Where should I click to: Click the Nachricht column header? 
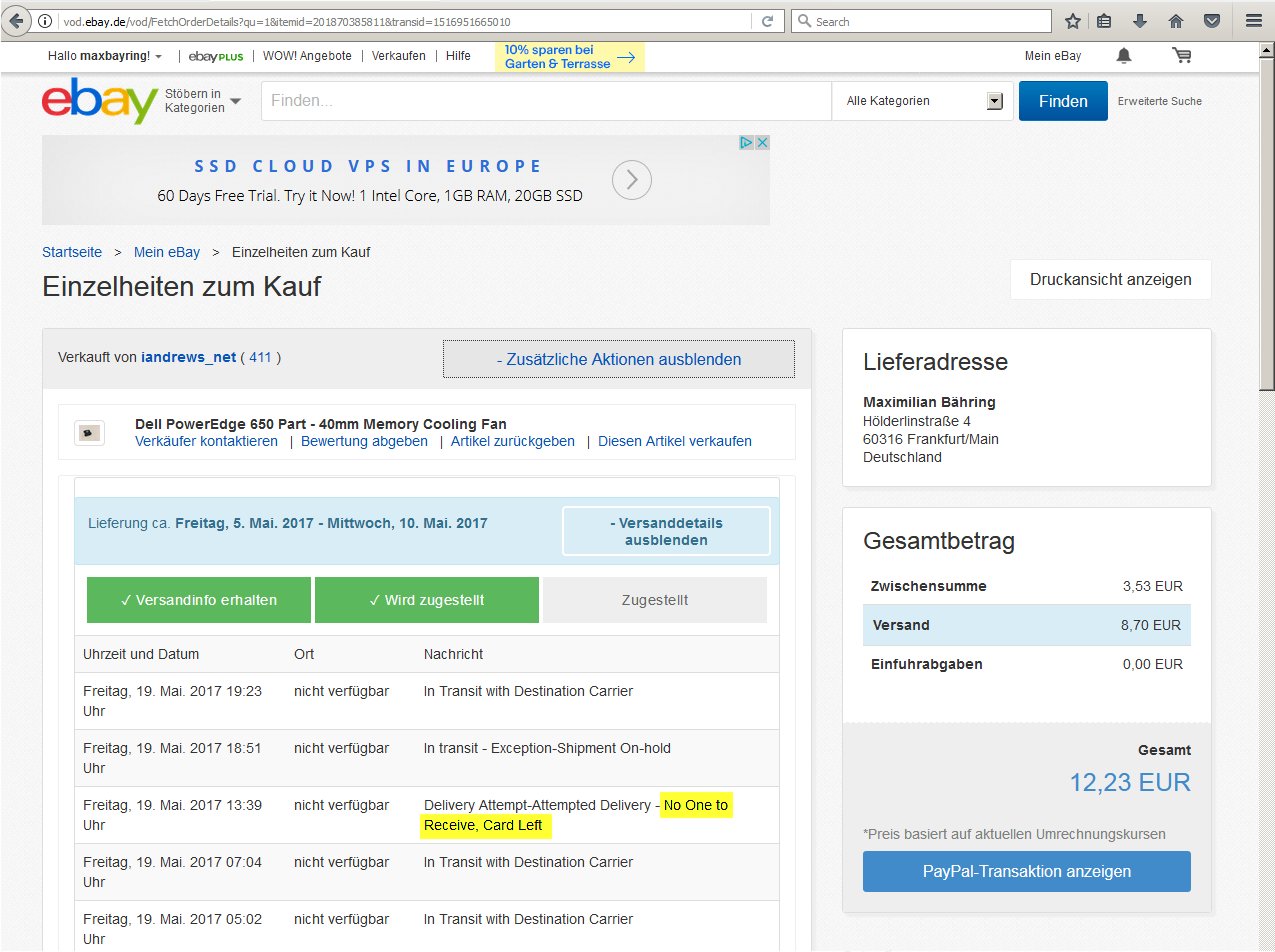click(x=453, y=654)
